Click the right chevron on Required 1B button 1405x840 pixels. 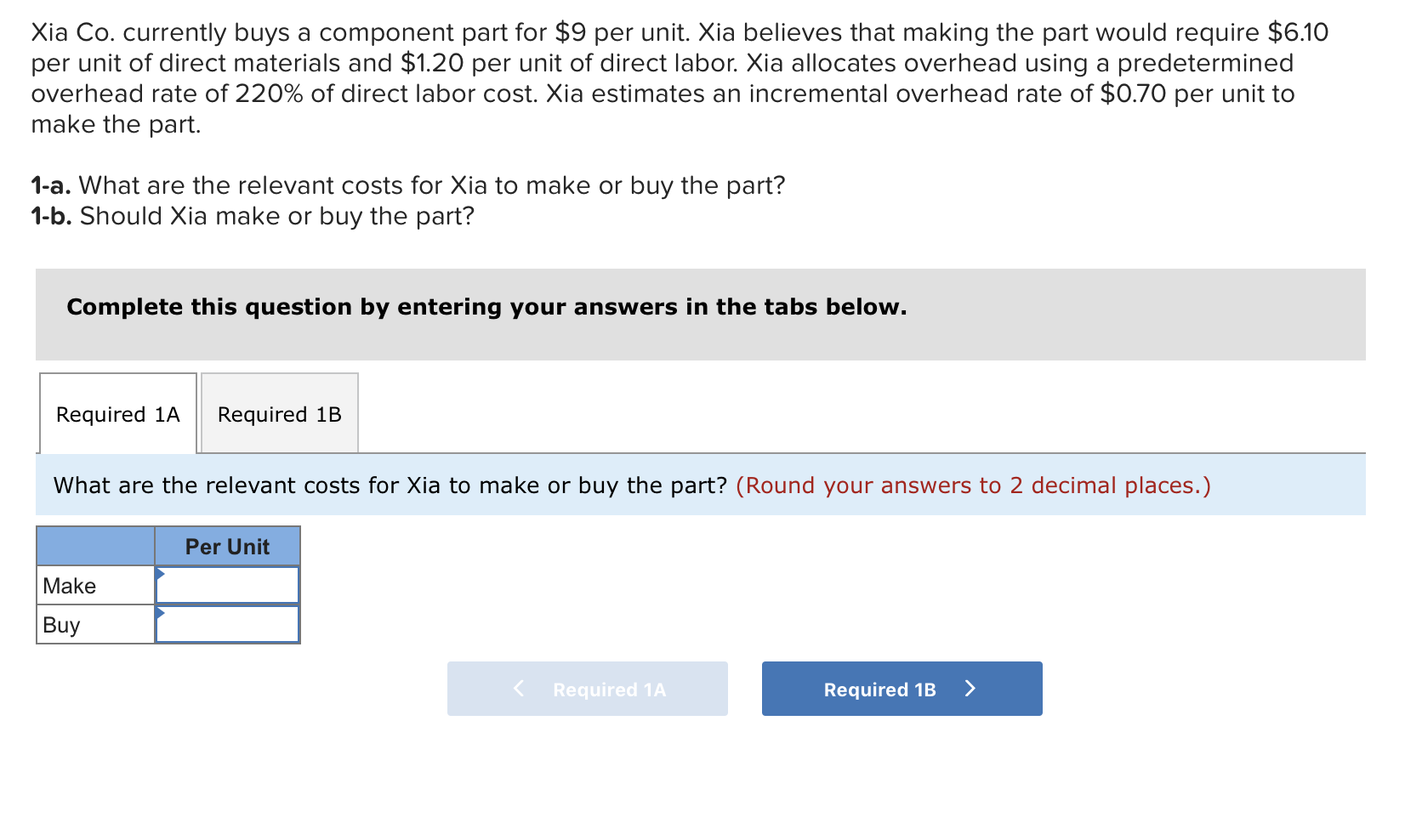click(972, 689)
